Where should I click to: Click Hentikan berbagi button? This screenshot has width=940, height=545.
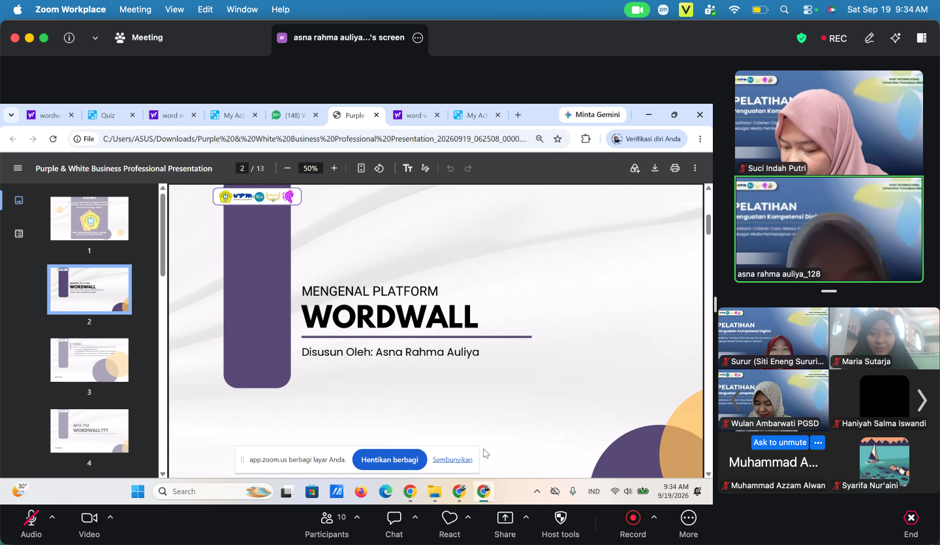[x=390, y=460]
